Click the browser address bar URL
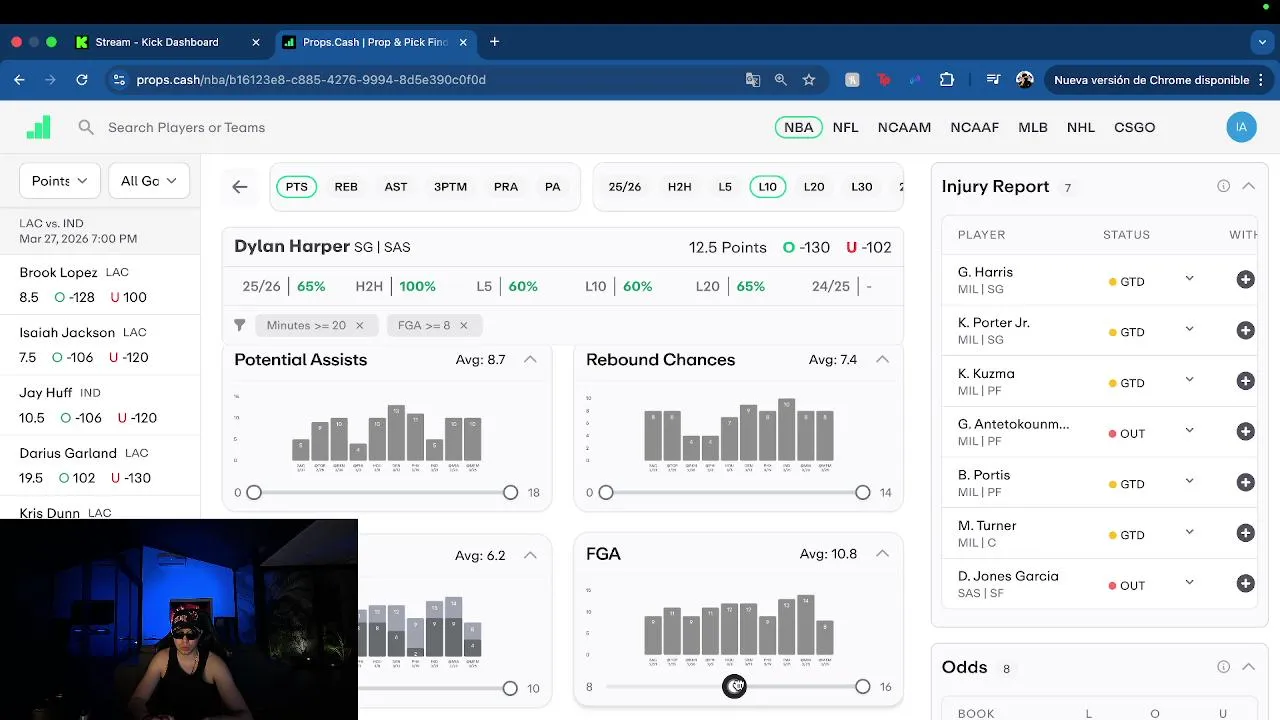This screenshot has width=1280, height=720. [x=311, y=80]
